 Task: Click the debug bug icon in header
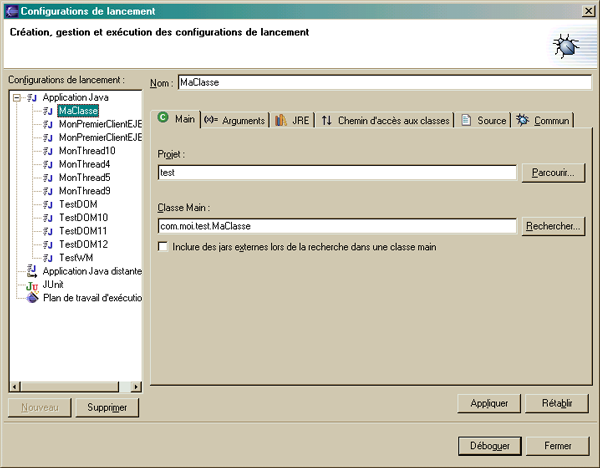click(567, 46)
